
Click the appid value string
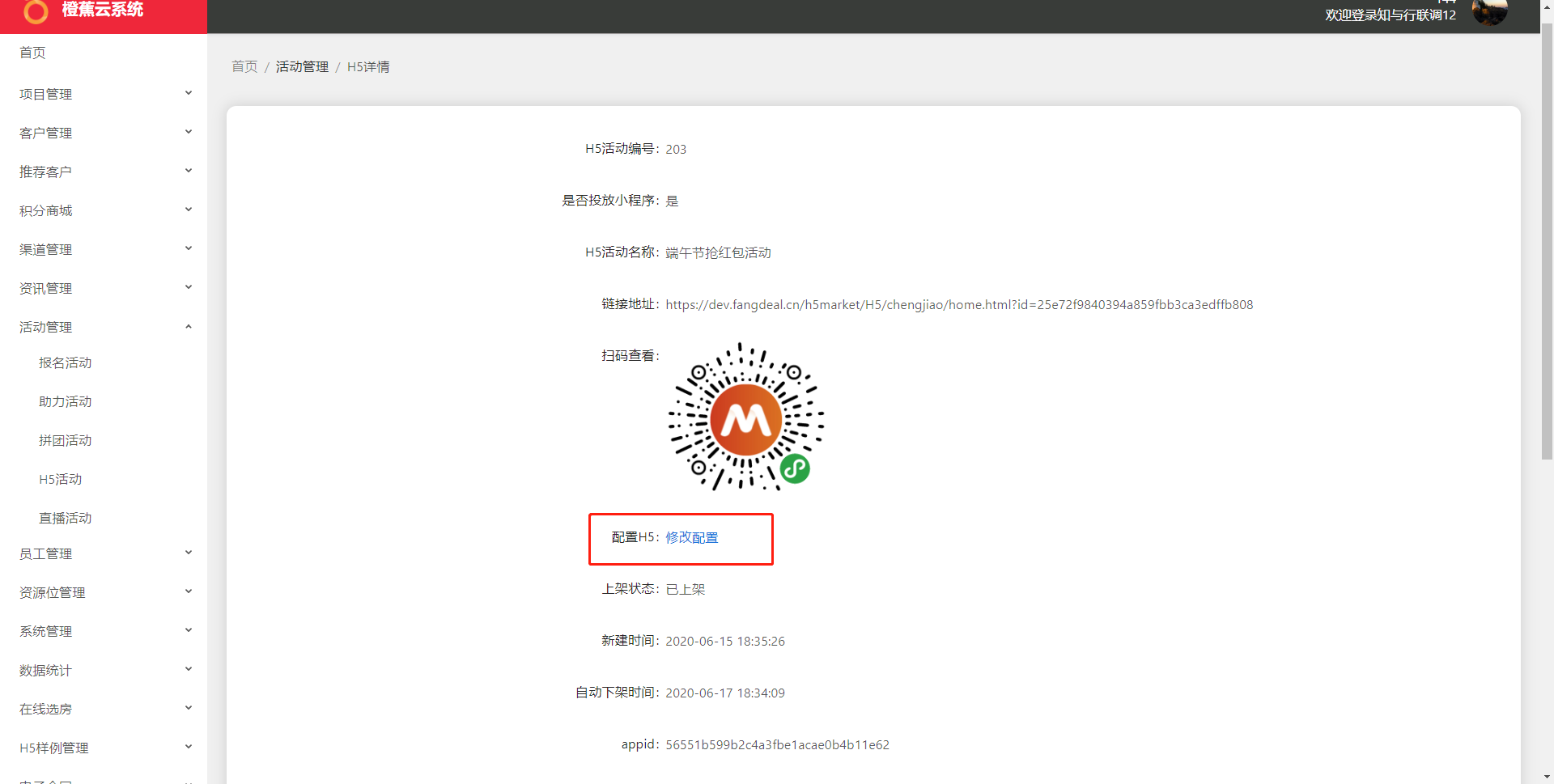tap(777, 744)
